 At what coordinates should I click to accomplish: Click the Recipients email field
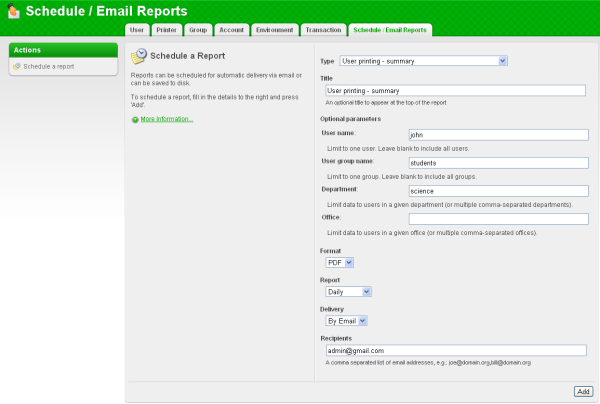(x=455, y=350)
